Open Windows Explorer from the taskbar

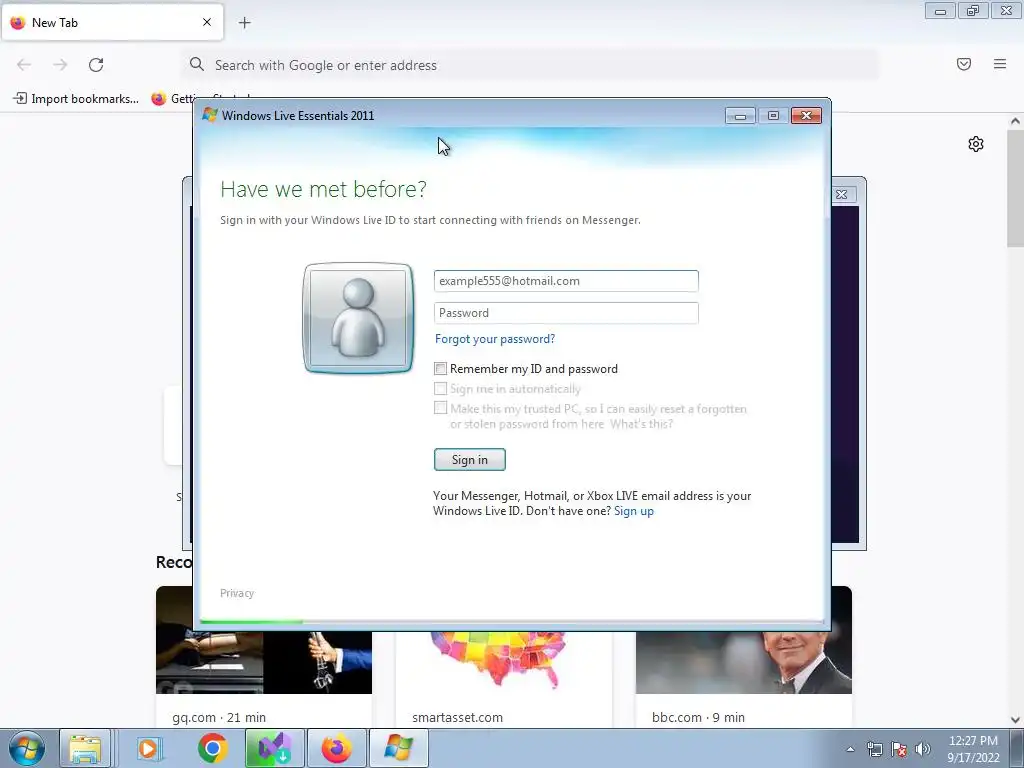tap(85, 748)
